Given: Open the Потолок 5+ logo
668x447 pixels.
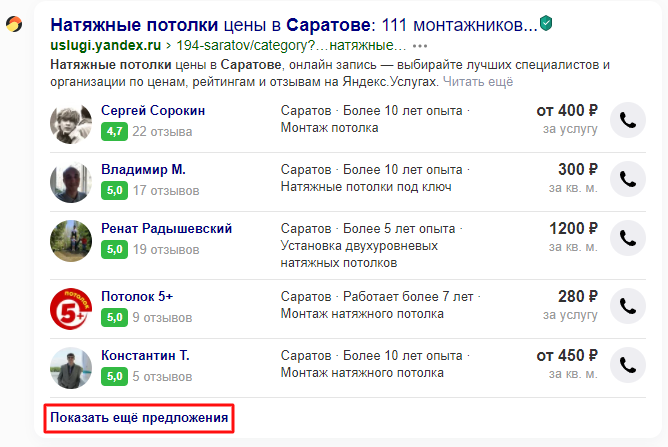Looking at the screenshot, I should (71, 309).
